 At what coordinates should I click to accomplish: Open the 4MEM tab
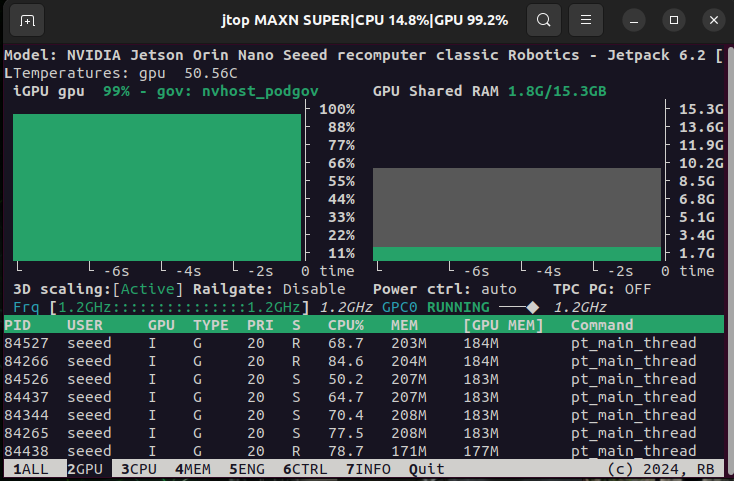(x=192, y=468)
